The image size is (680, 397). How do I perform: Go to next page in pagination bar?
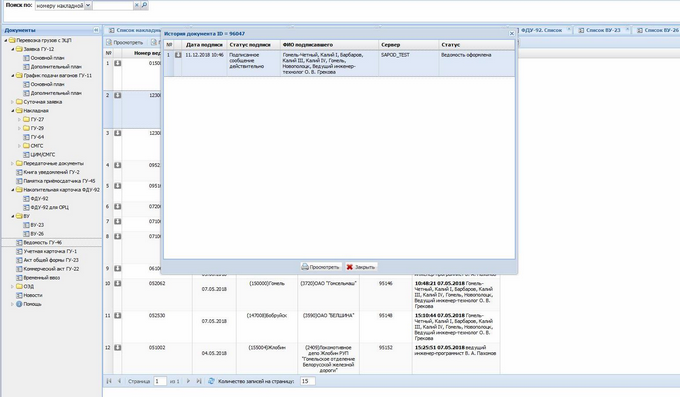coord(188,381)
